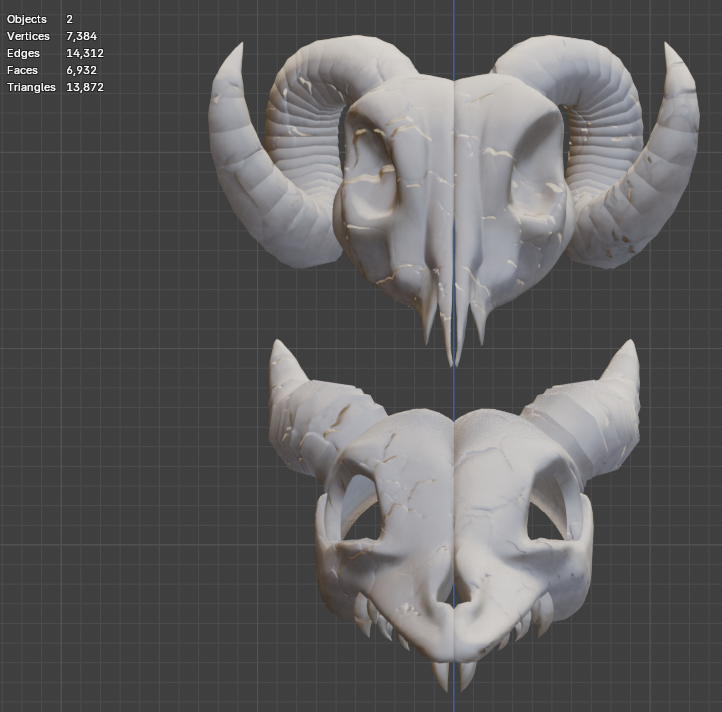Image resolution: width=722 pixels, height=712 pixels.
Task: Click the triangle count value "13,872"
Action: [x=85, y=88]
